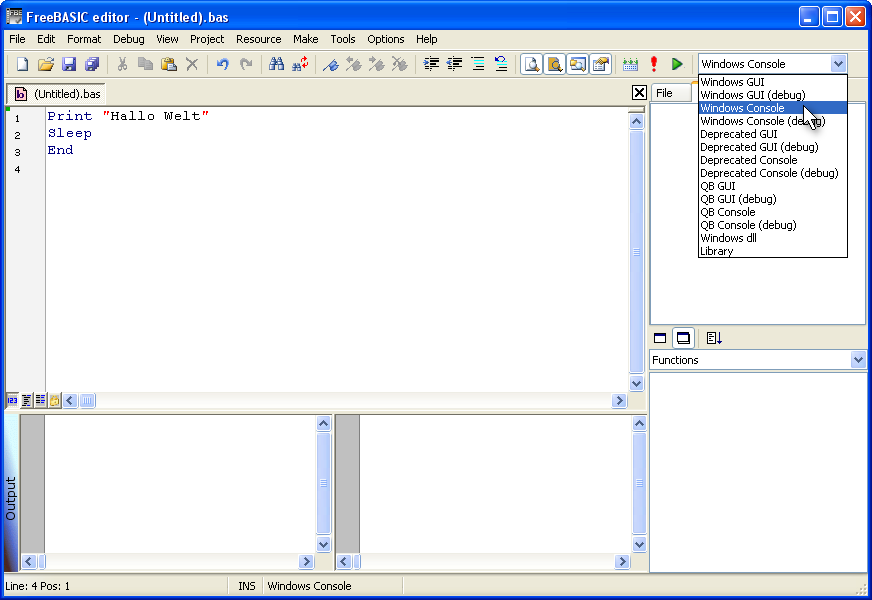The image size is (872, 600).
Task: Click the third view icon below the editor
Action: (40, 400)
